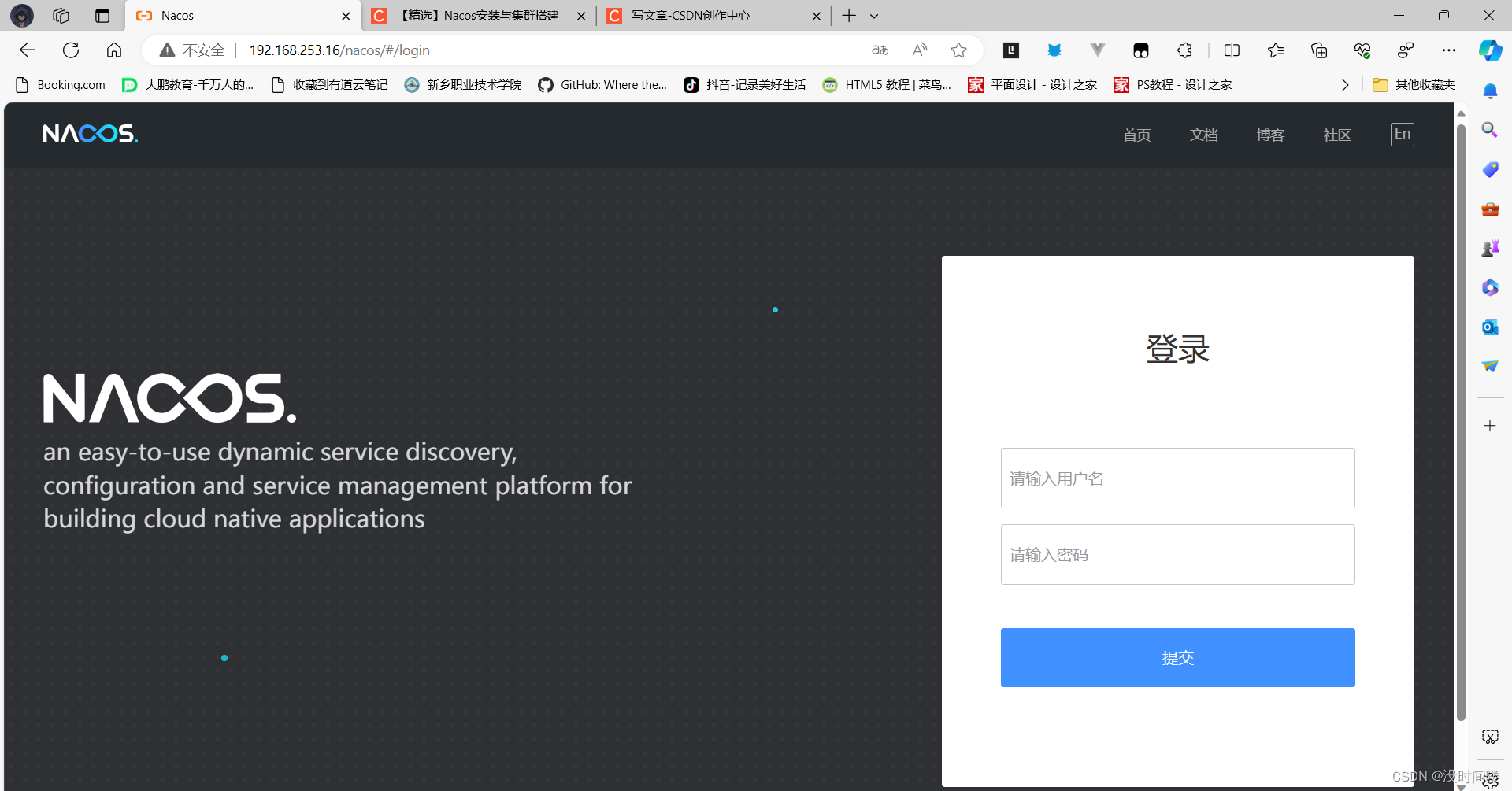
Task: Open the black mask extension icon
Action: [x=1141, y=50]
